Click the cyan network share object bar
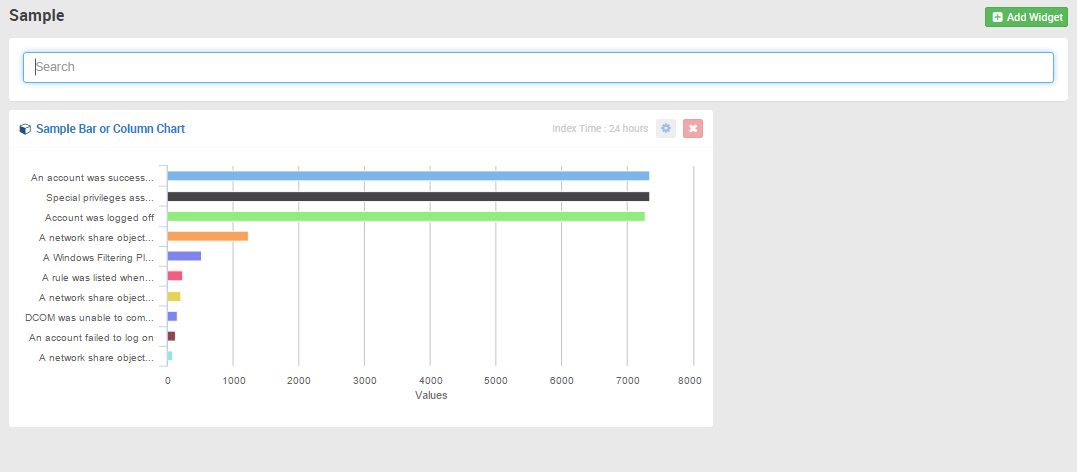This screenshot has width=1077, height=472. (x=170, y=356)
